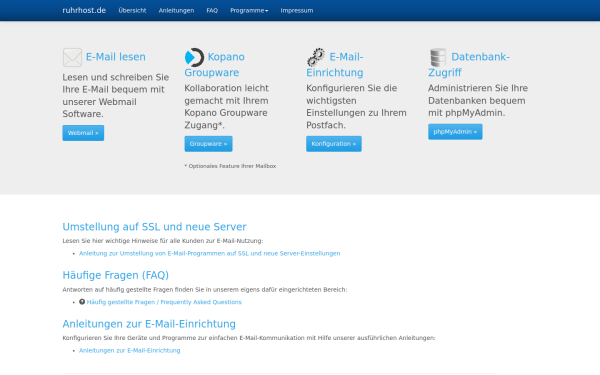Screen dimensions: 600x375
Task: Click the Kopano Groupware logo icon
Action: coord(194,57)
